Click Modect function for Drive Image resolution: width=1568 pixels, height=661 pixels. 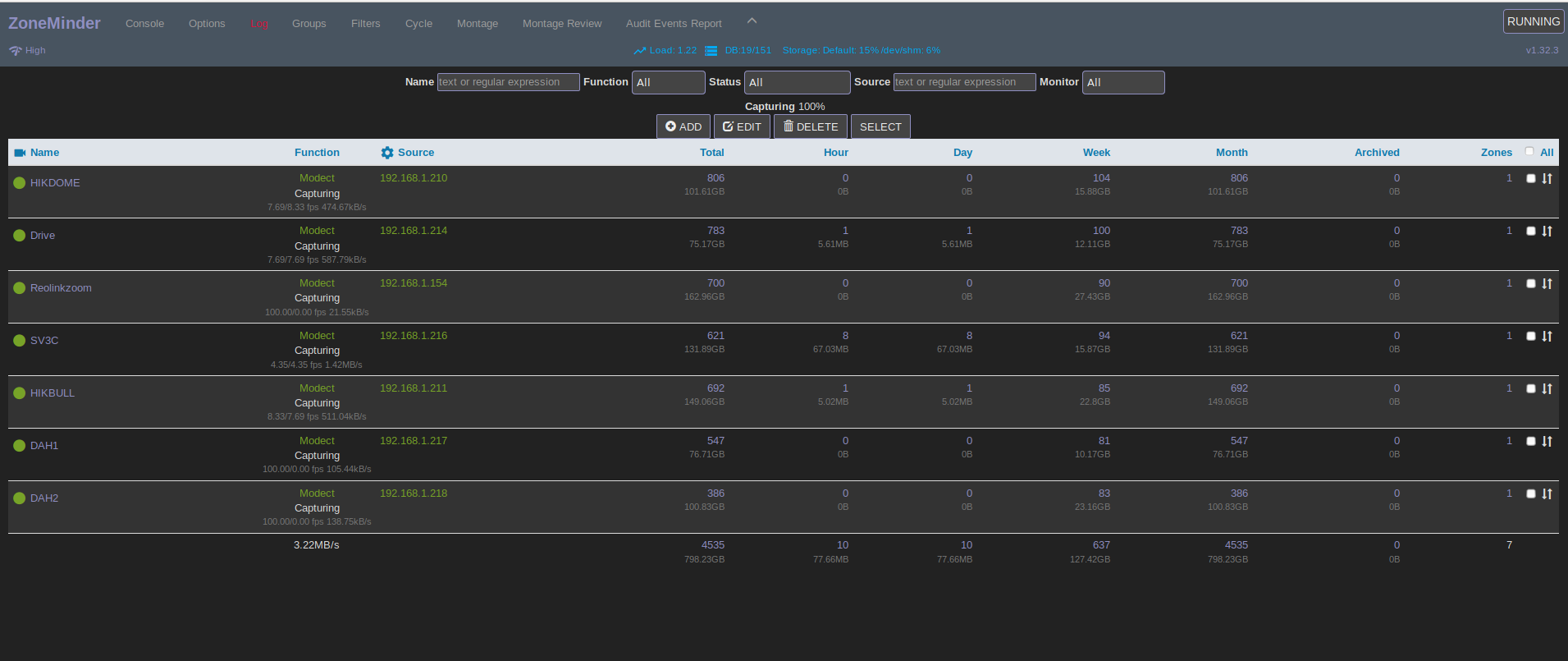317,231
